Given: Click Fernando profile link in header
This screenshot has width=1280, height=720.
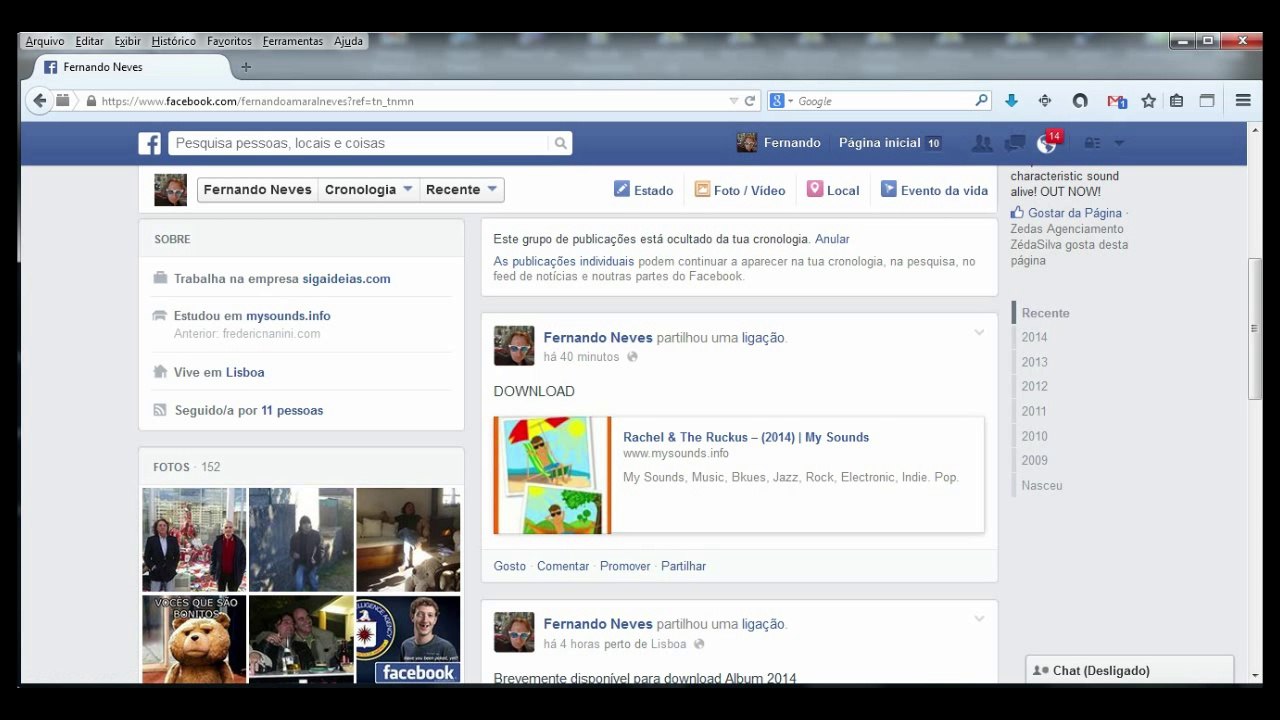Looking at the screenshot, I should pyautogui.click(x=779, y=143).
